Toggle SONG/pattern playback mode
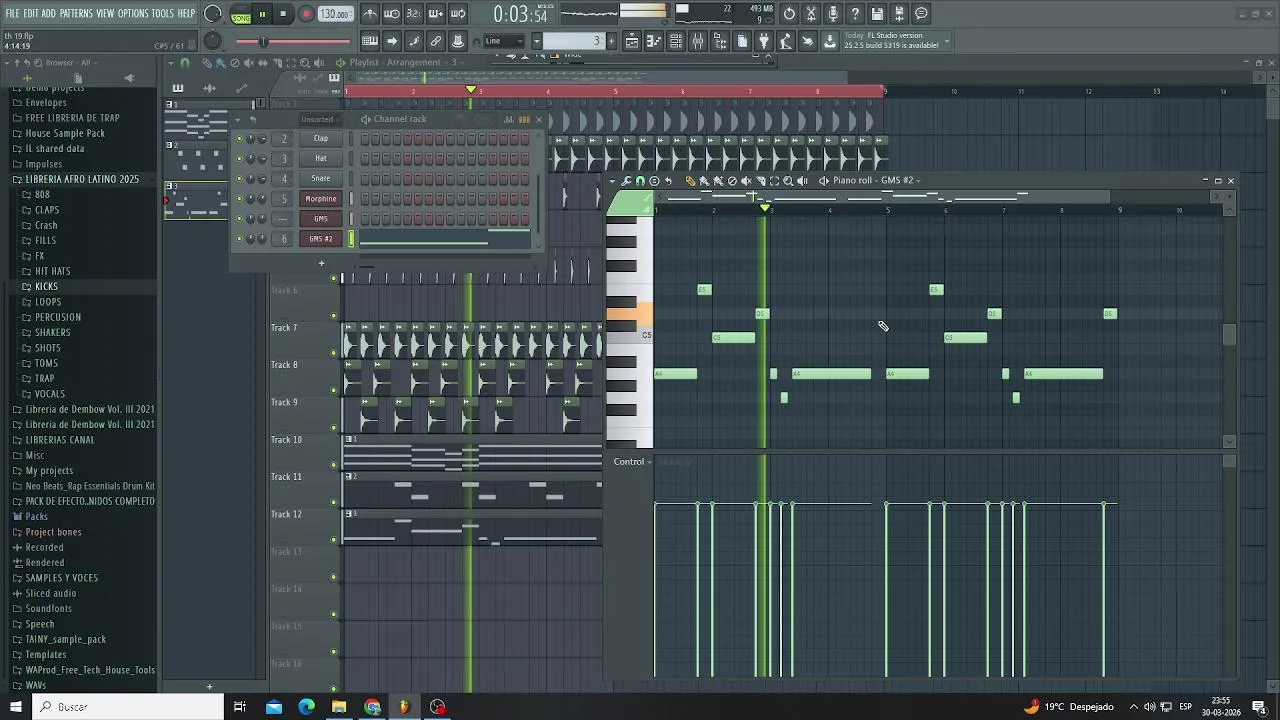1280x720 pixels. point(241,15)
